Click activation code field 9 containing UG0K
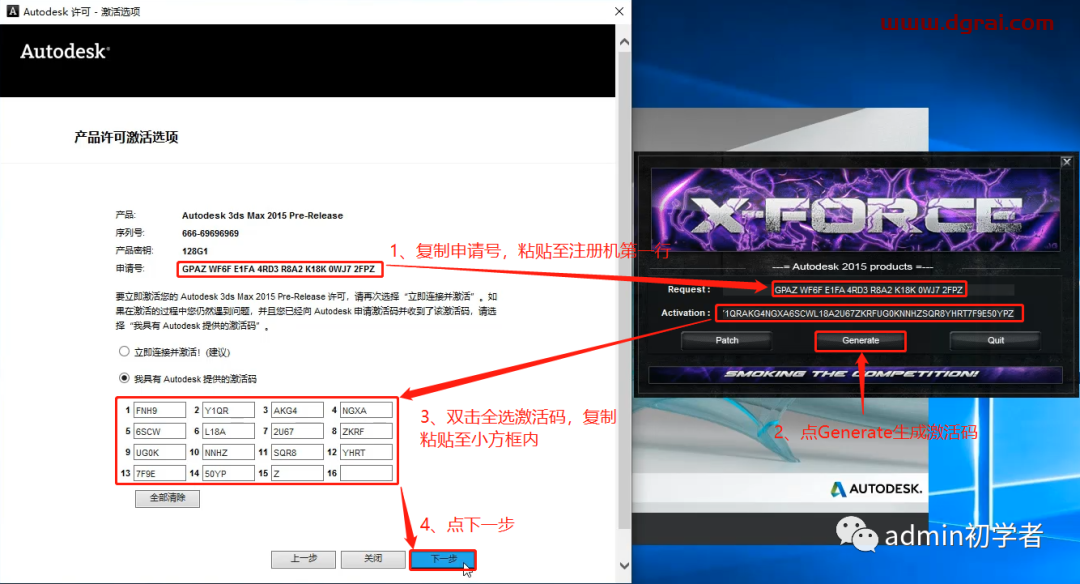 [159, 452]
